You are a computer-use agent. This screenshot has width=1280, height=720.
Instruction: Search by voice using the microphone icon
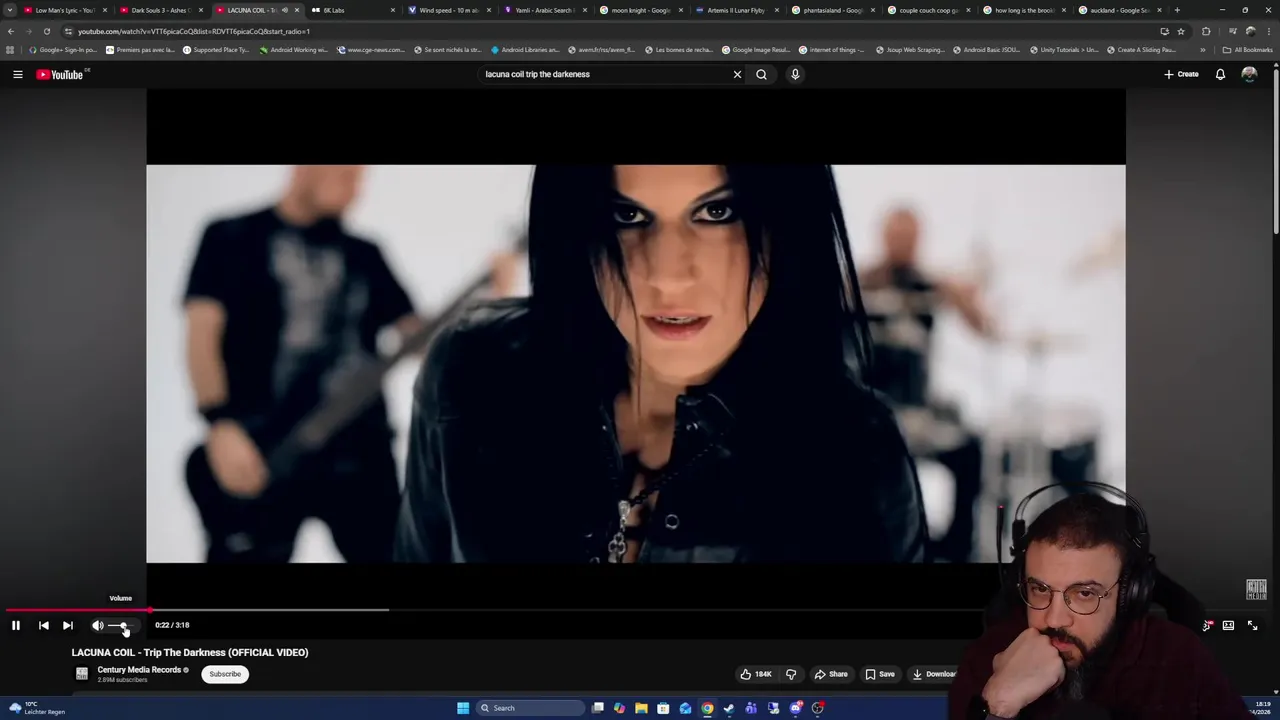[x=795, y=74]
